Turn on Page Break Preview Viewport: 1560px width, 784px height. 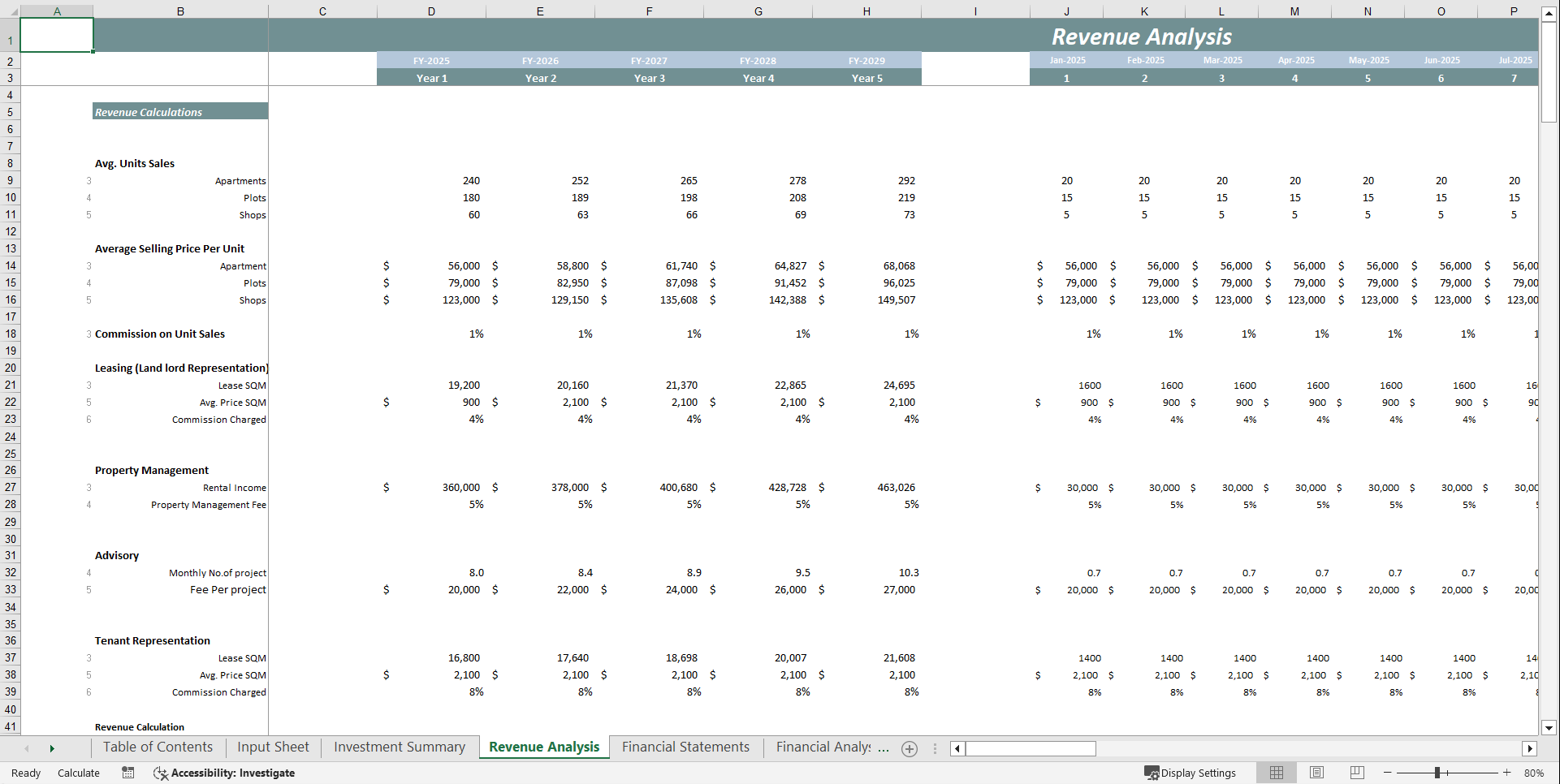pos(1357,773)
